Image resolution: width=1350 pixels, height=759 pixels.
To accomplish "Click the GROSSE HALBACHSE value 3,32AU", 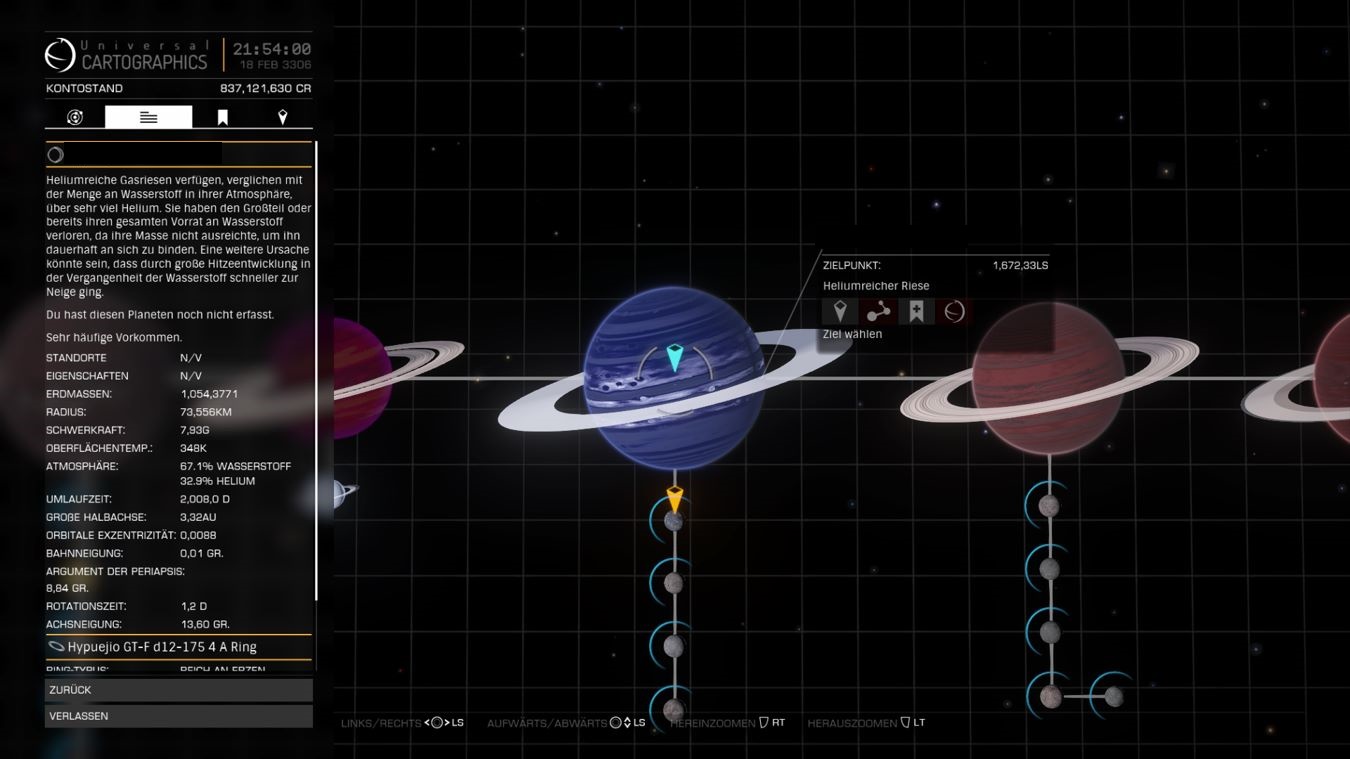I will point(198,517).
